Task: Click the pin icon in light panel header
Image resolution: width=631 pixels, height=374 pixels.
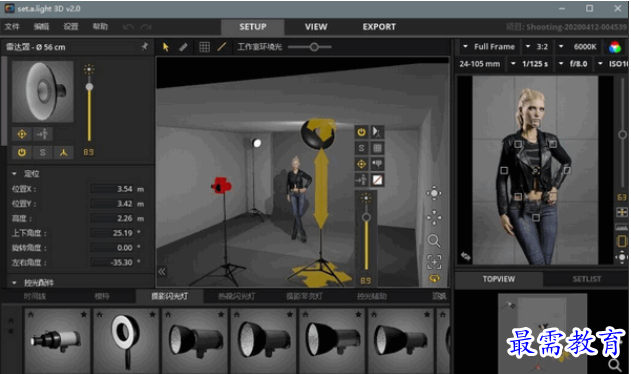Action: 144,47
